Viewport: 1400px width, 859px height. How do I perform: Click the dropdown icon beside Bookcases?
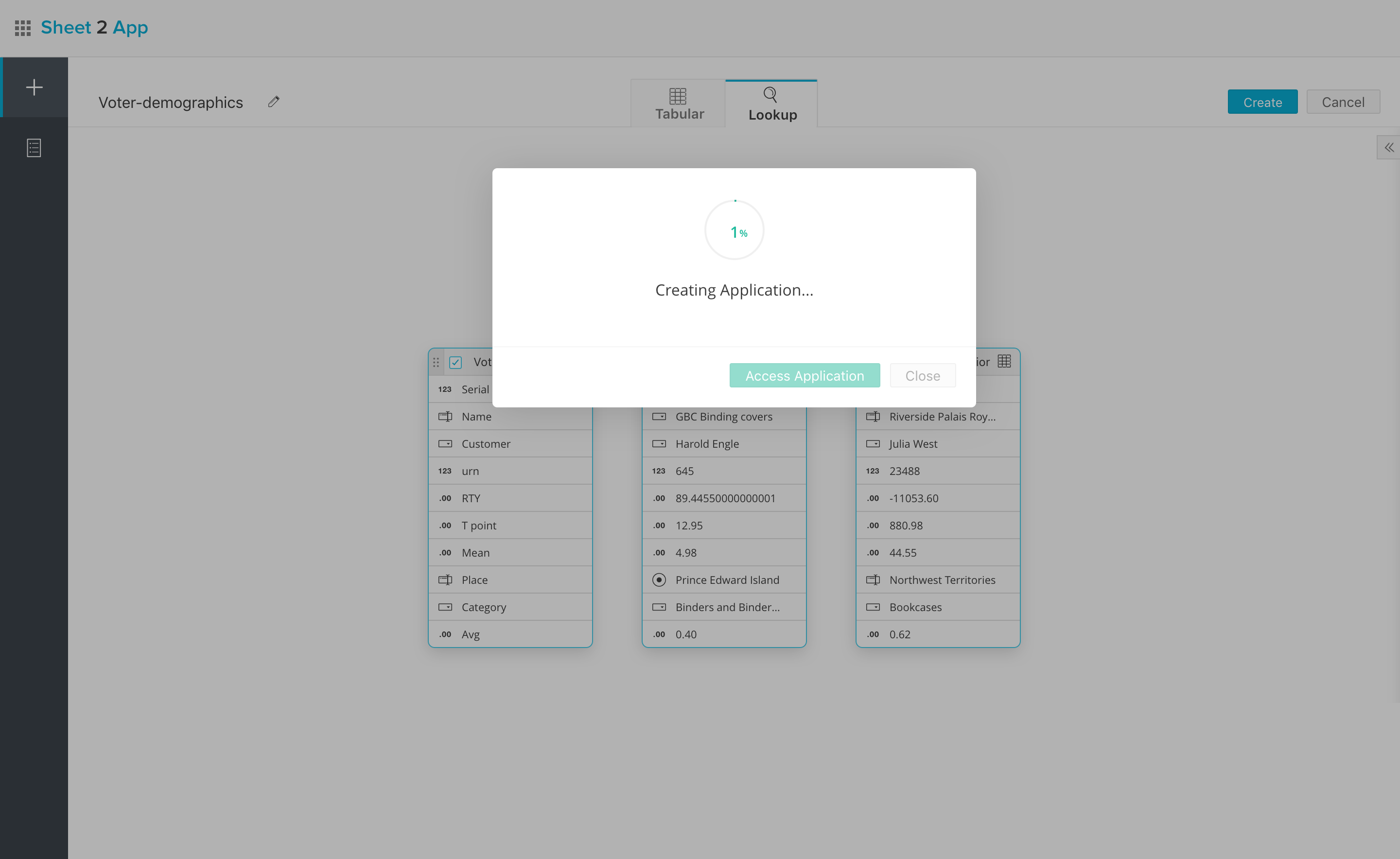pos(873,607)
